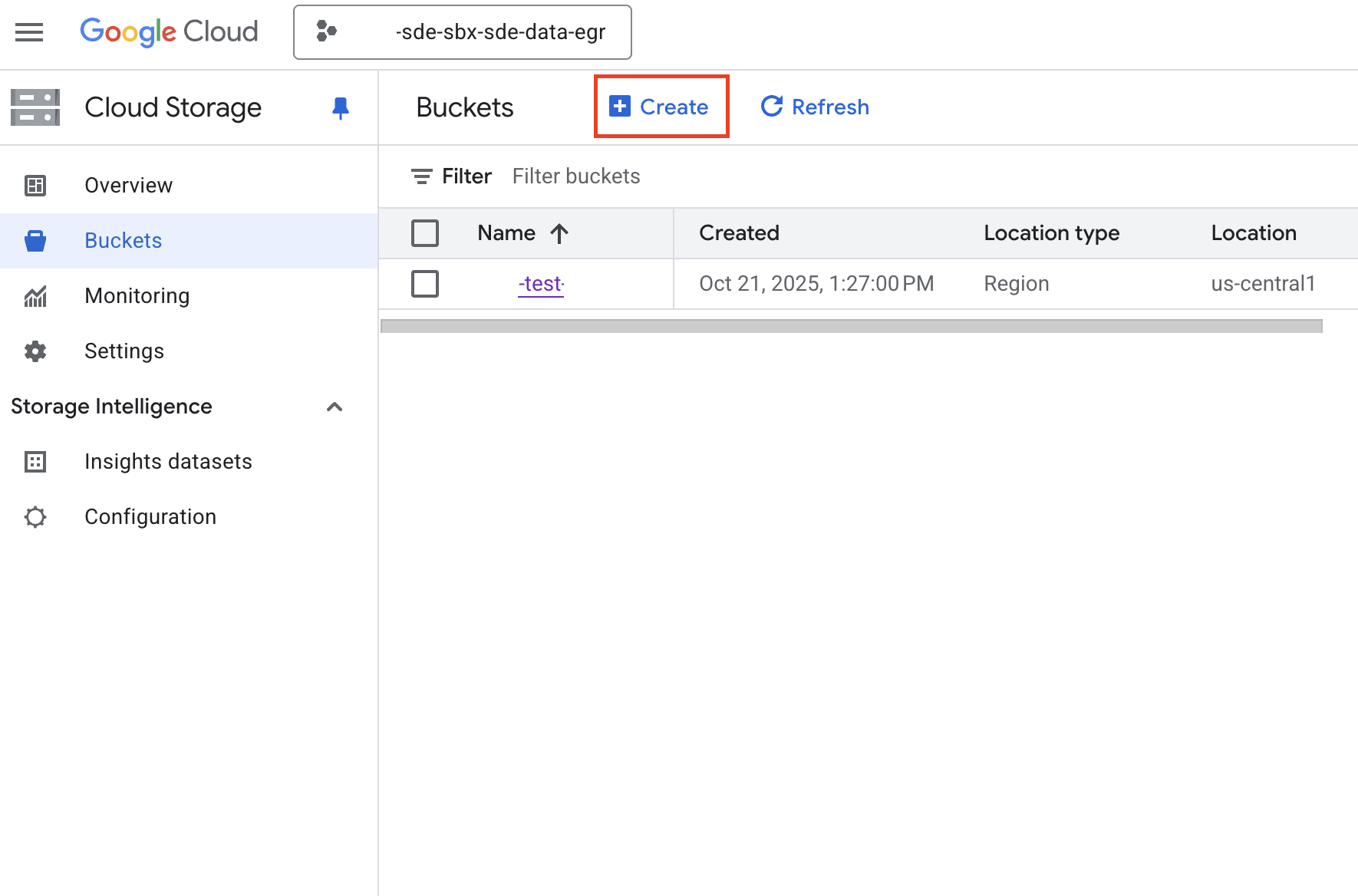Click the Insights datasets icon
Screen dimensions: 1358x896
tap(35, 462)
